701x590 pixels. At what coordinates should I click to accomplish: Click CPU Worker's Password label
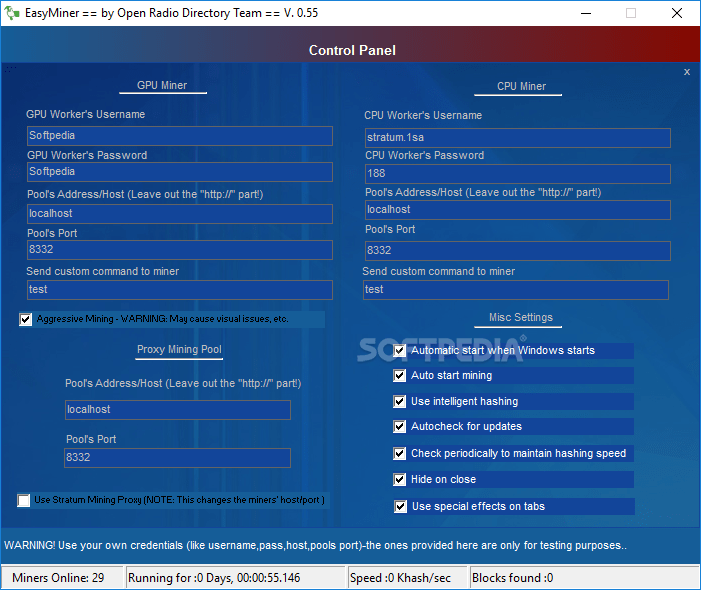tap(424, 156)
